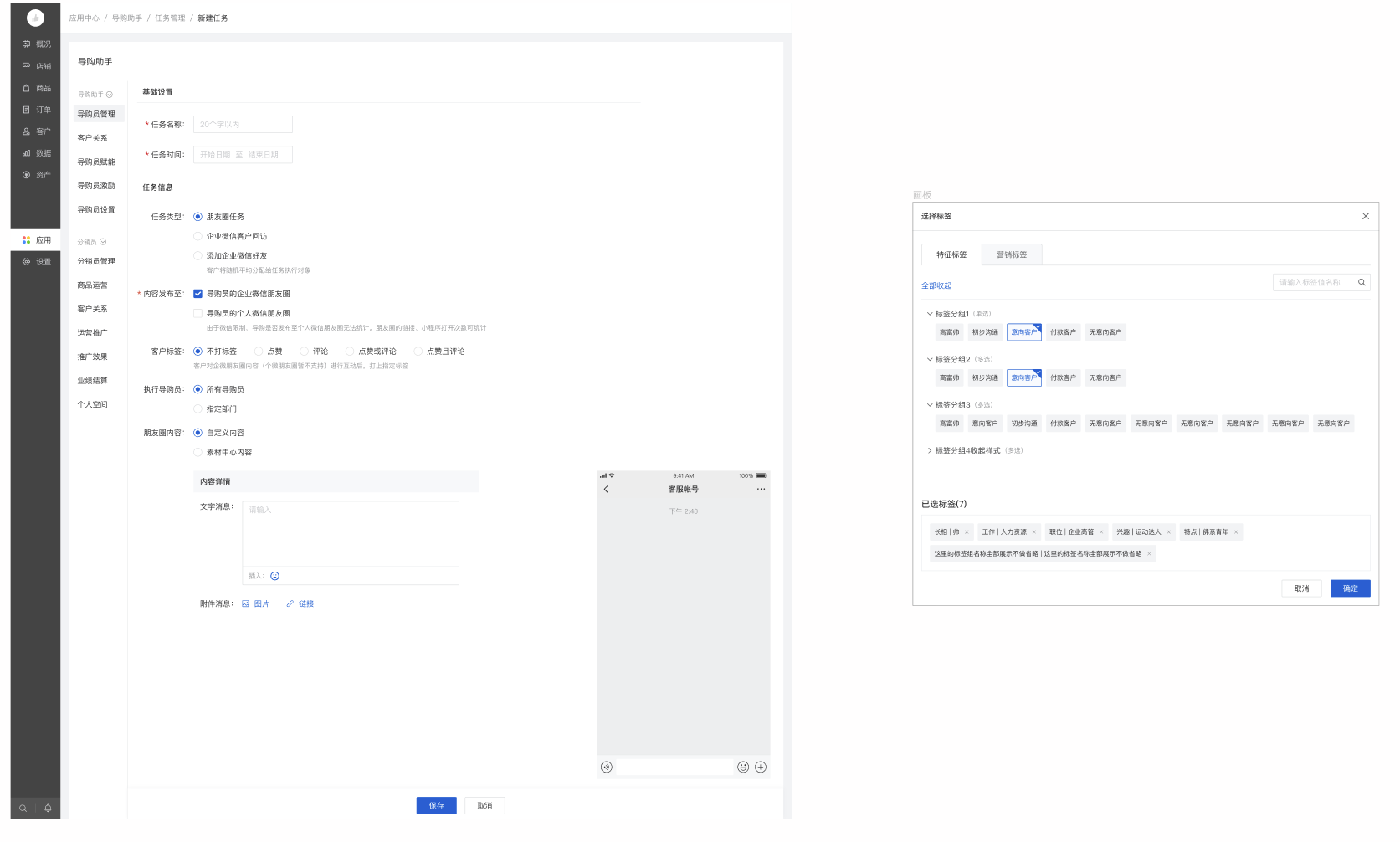This screenshot has height=842, width=1400.
Task: Collapse the 标签分组1 group
Action: [x=930, y=314]
